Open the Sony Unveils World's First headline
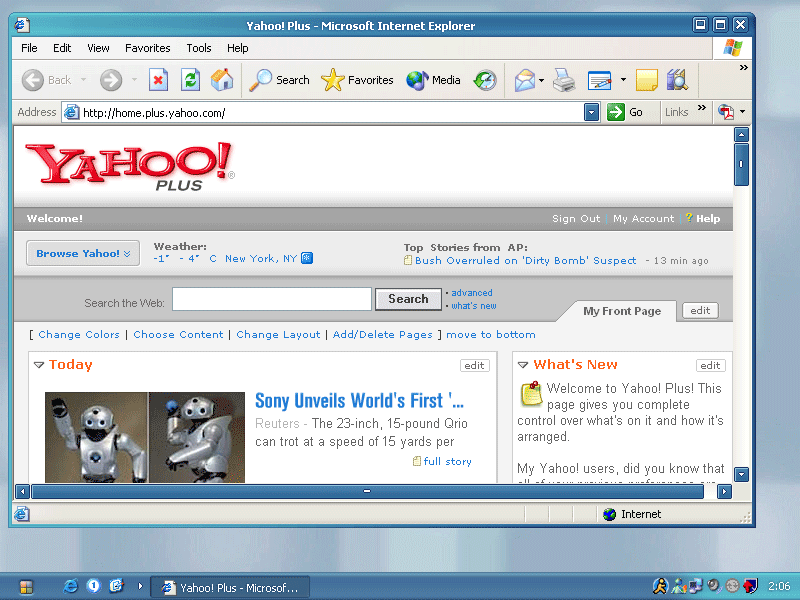This screenshot has width=800, height=600. 359,401
